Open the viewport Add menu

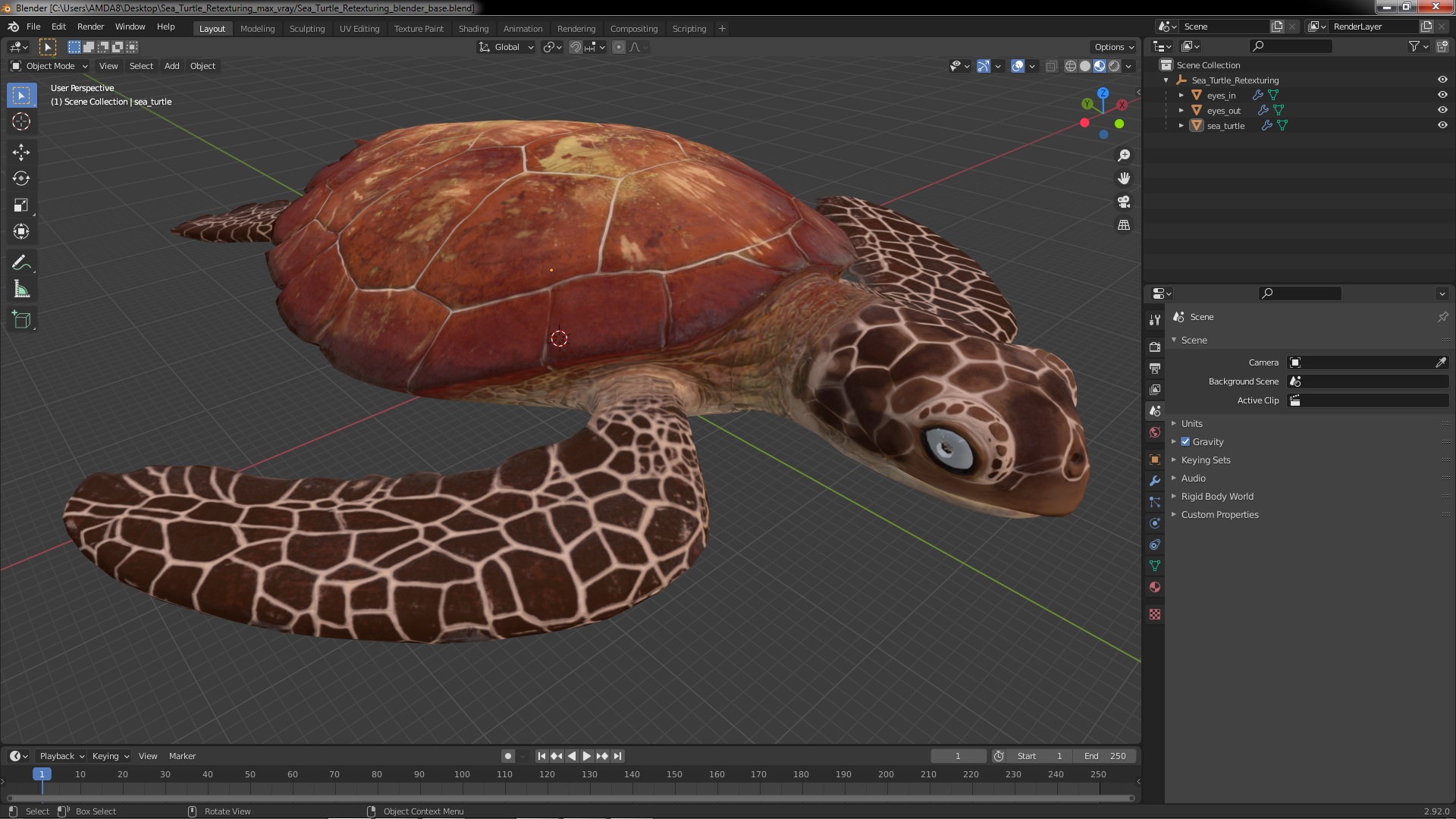tap(171, 66)
